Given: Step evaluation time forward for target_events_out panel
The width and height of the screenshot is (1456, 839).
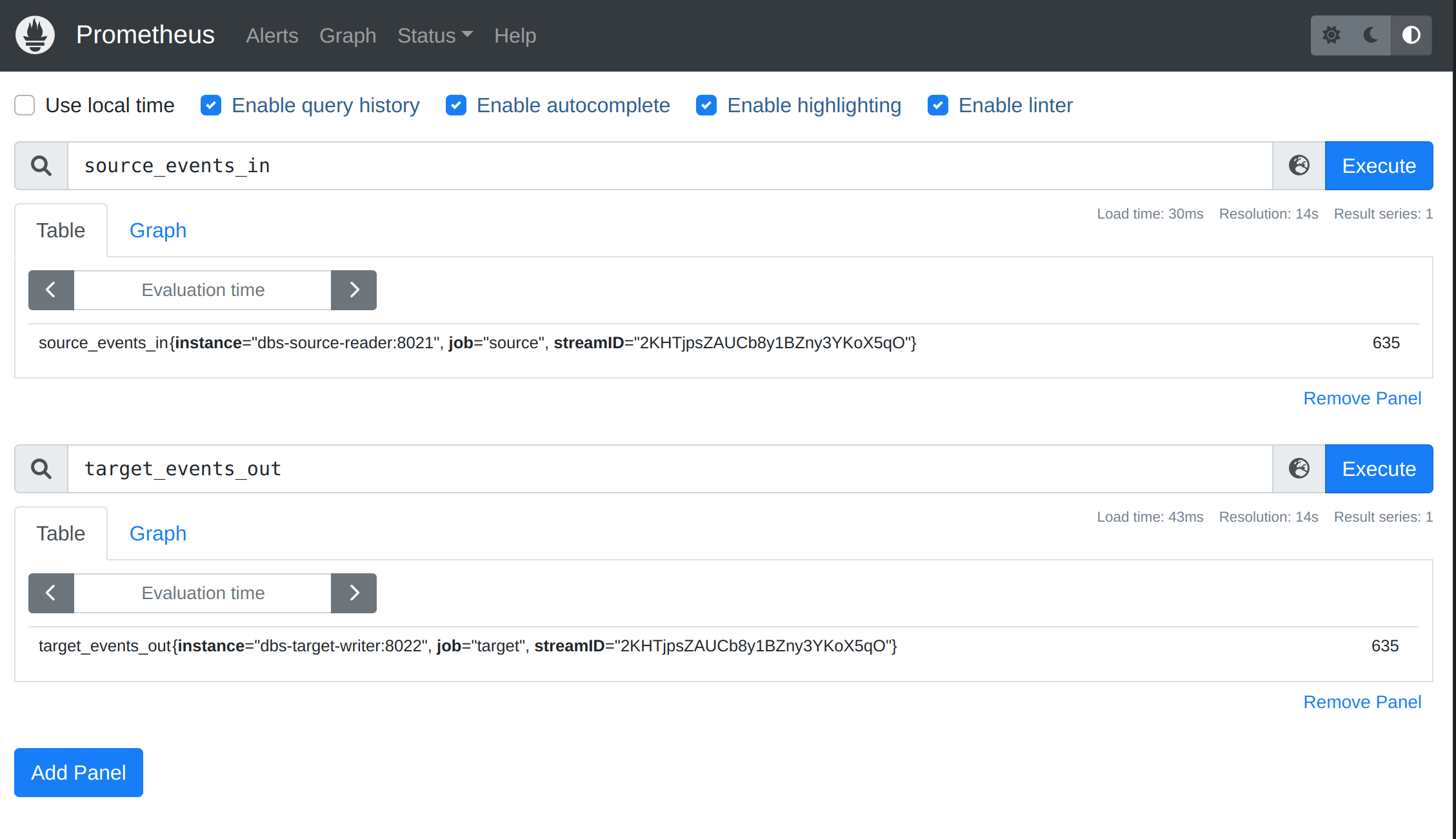Looking at the screenshot, I should point(354,593).
